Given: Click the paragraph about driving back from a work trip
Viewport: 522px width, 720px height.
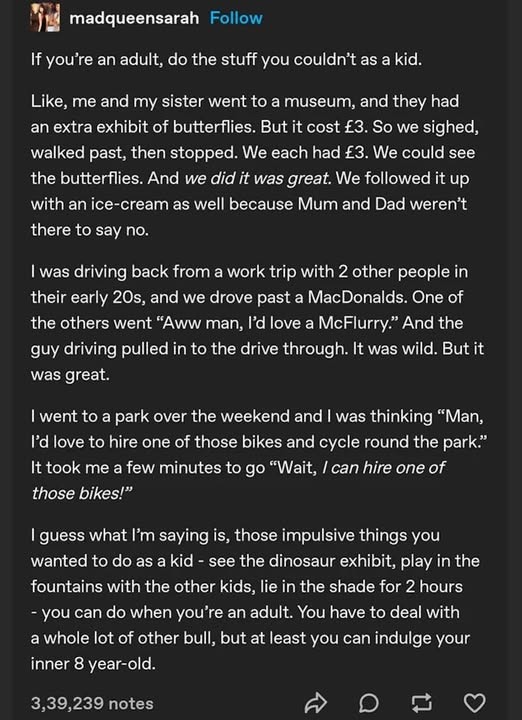Looking at the screenshot, I should point(257,323).
